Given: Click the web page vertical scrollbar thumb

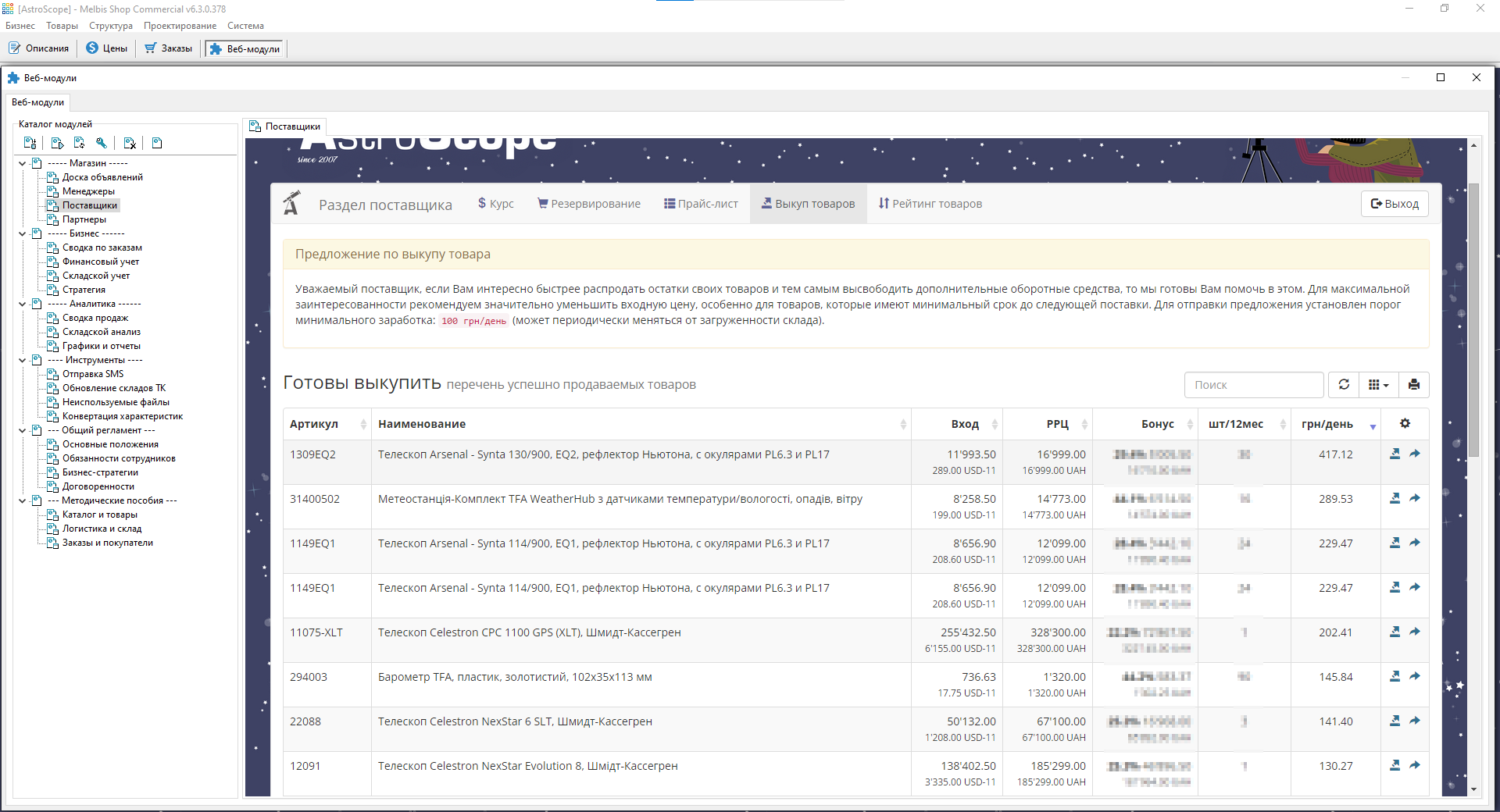Looking at the screenshot, I should [1473, 320].
